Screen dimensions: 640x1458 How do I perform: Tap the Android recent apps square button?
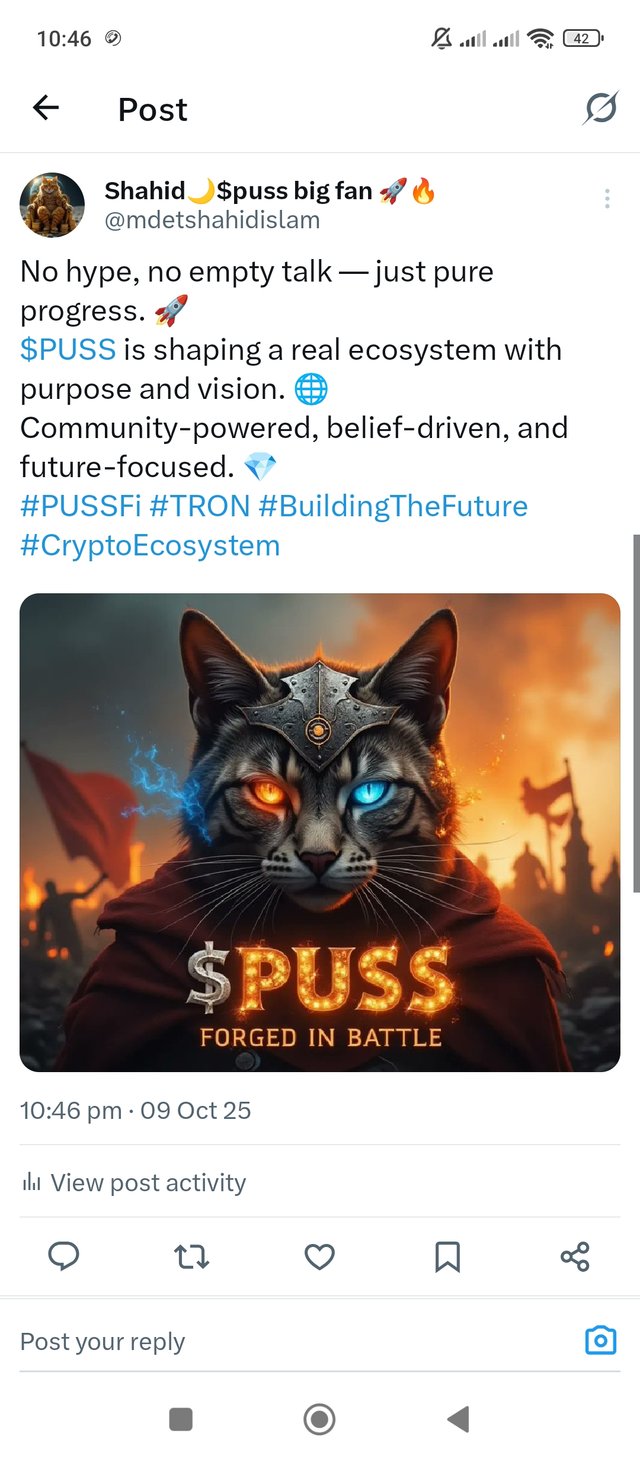pos(181,1418)
